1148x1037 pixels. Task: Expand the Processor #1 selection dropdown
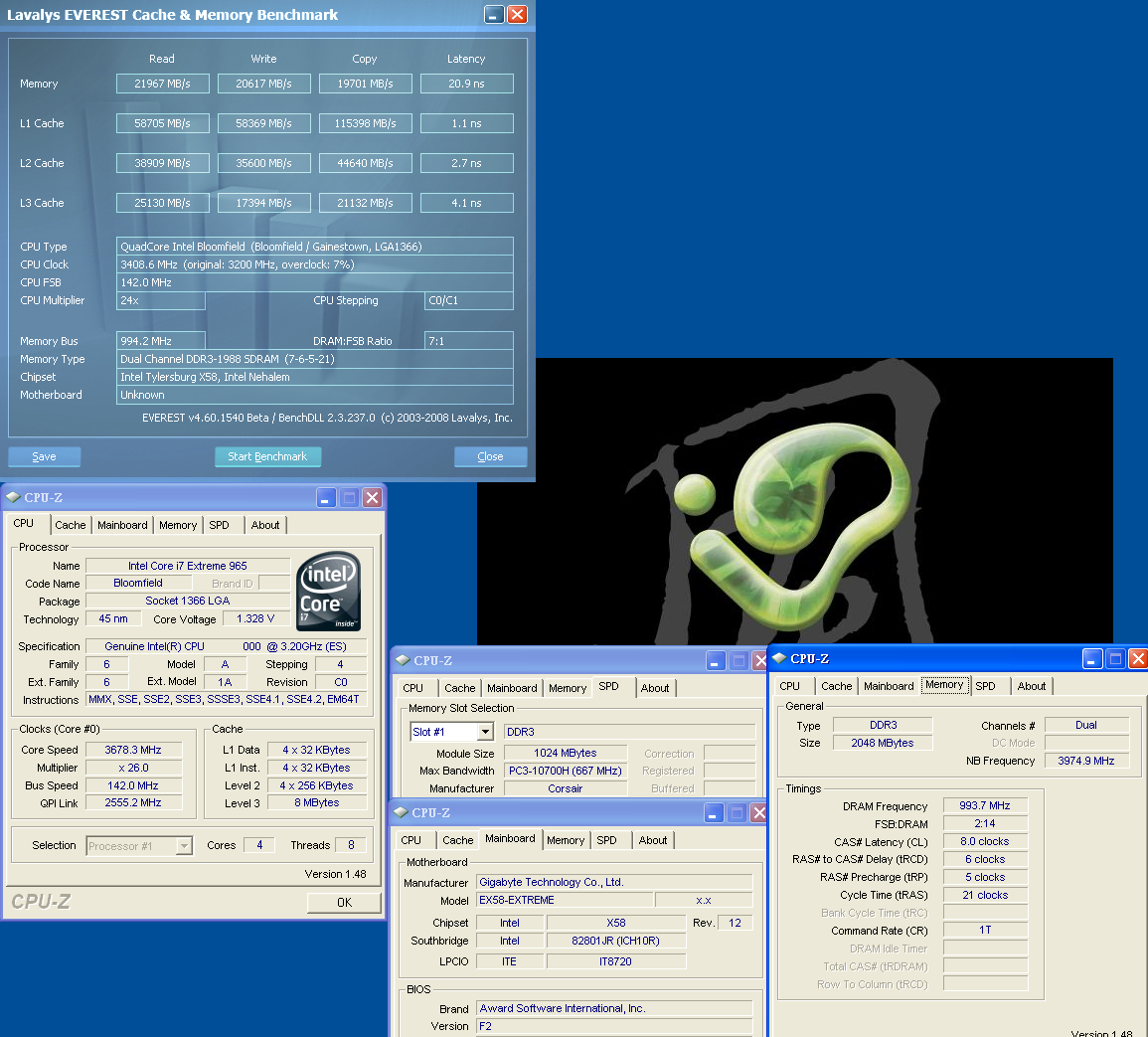184,846
